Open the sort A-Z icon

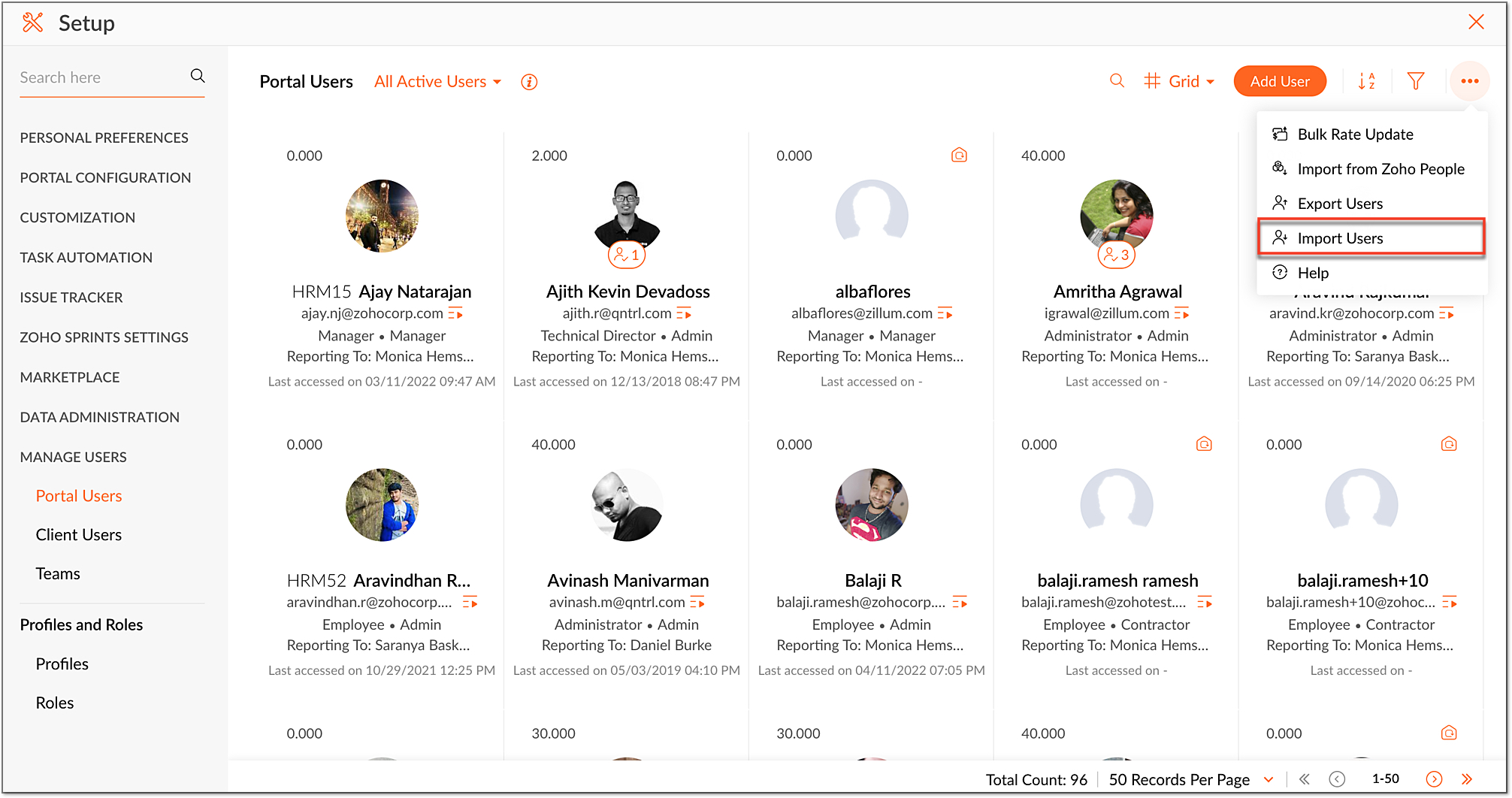click(1366, 81)
